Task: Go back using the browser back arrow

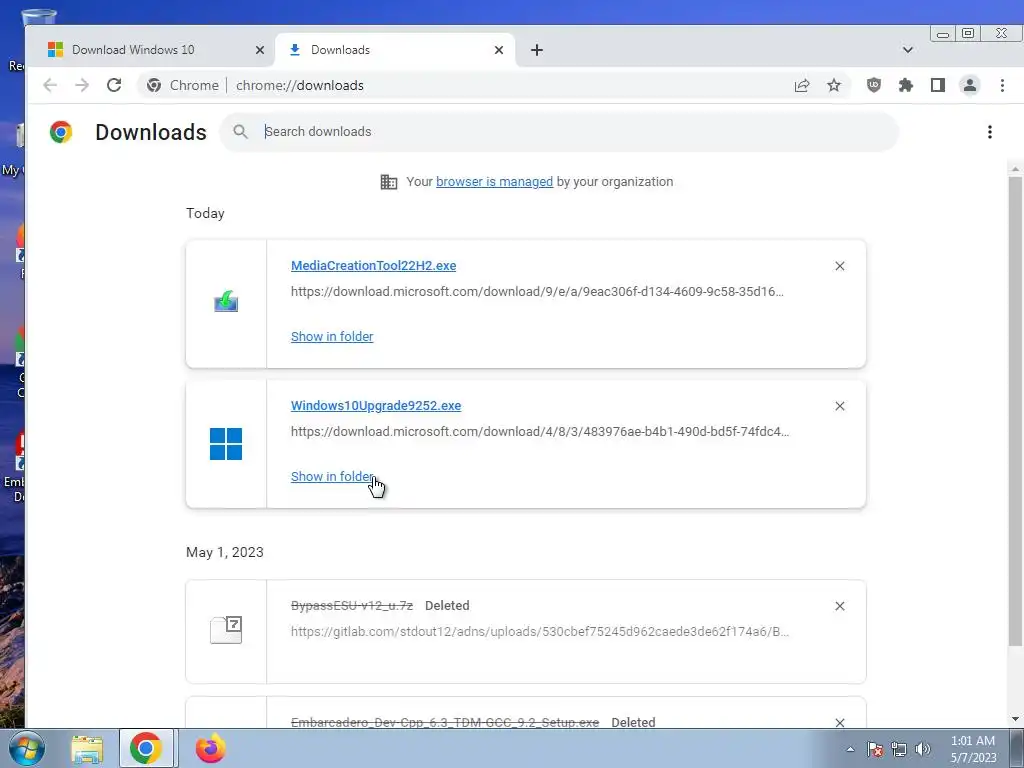Action: pos(50,86)
